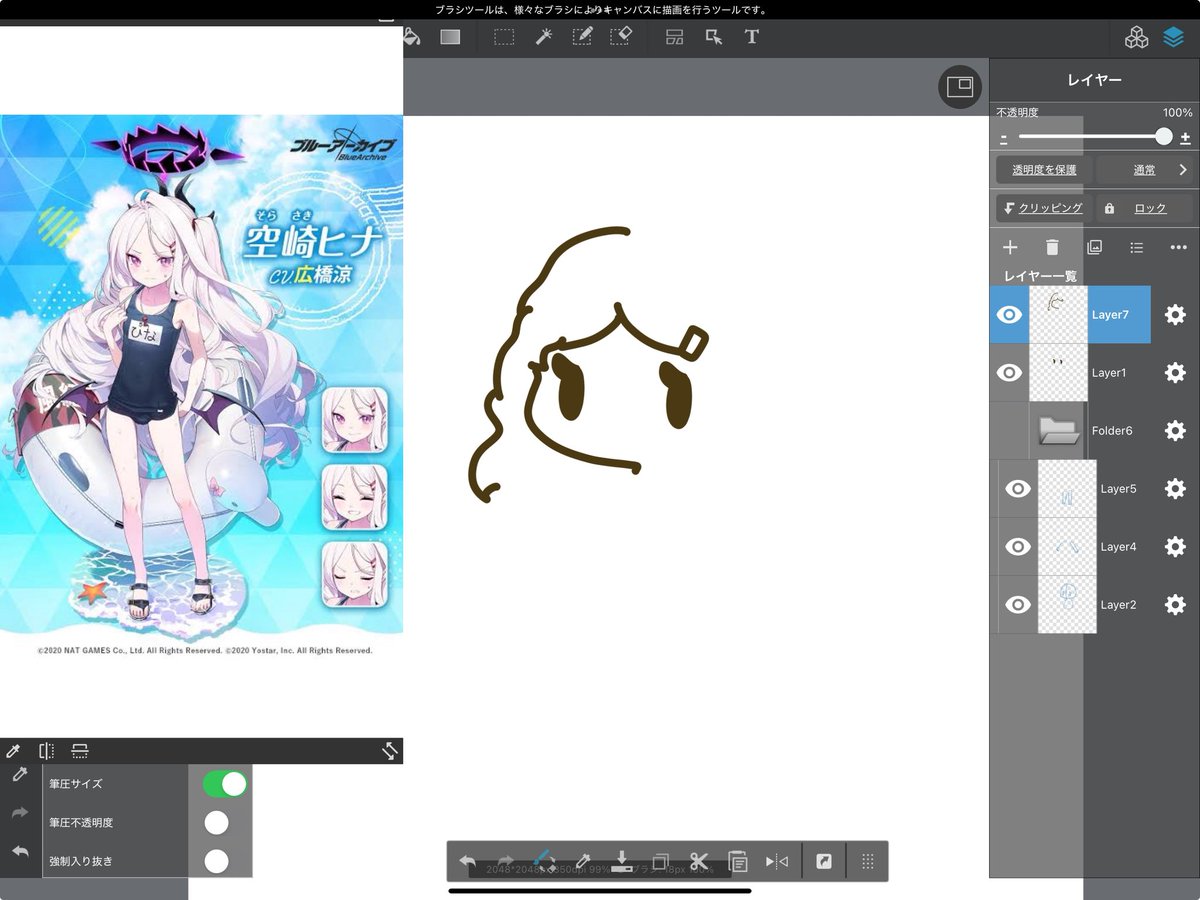Flip reference image vertically

pyautogui.click(x=80, y=751)
